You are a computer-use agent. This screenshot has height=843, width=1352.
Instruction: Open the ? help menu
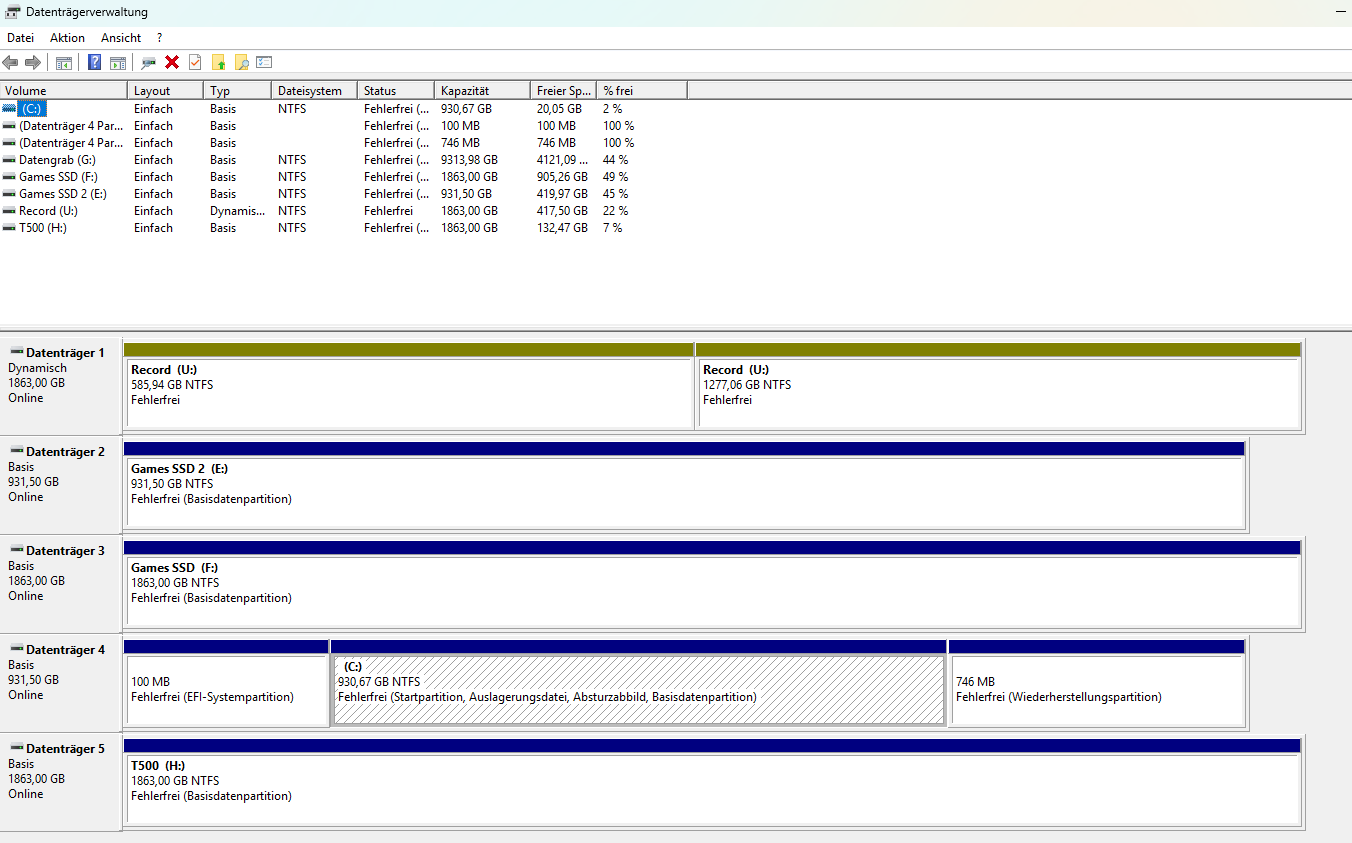159,38
